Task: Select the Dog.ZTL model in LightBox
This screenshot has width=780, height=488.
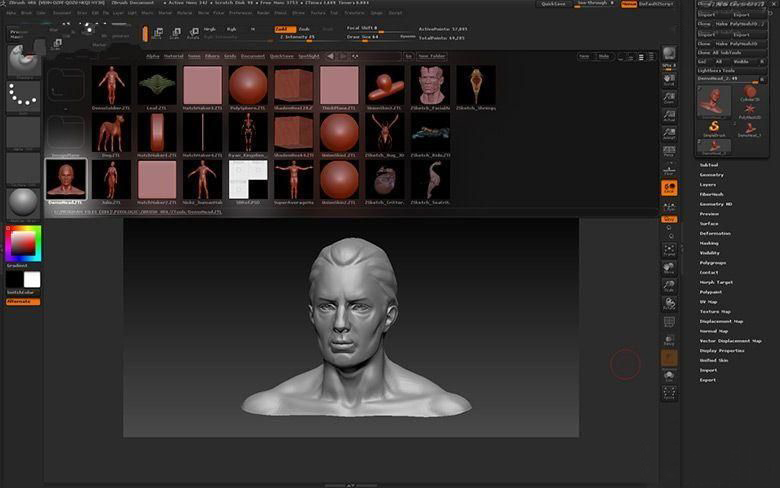Action: click(x=111, y=132)
